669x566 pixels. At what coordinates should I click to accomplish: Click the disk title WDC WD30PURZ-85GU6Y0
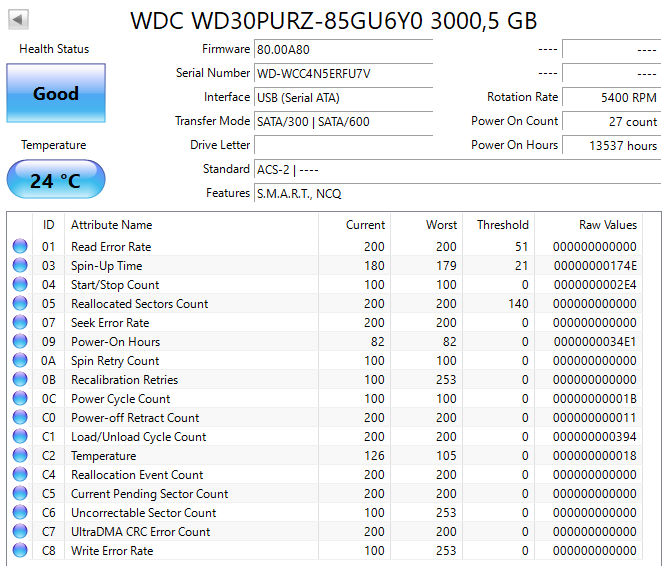(333, 20)
